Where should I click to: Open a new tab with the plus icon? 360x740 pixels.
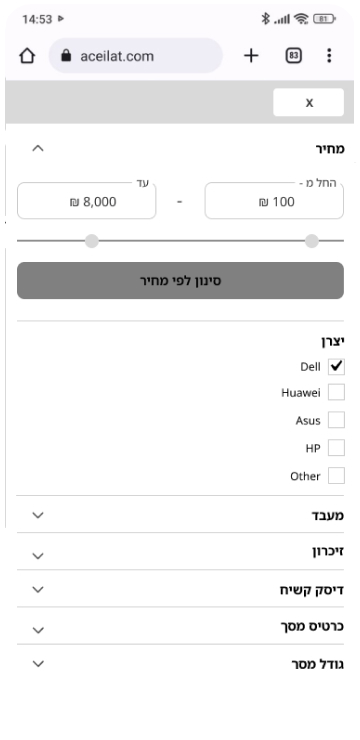pos(251,56)
